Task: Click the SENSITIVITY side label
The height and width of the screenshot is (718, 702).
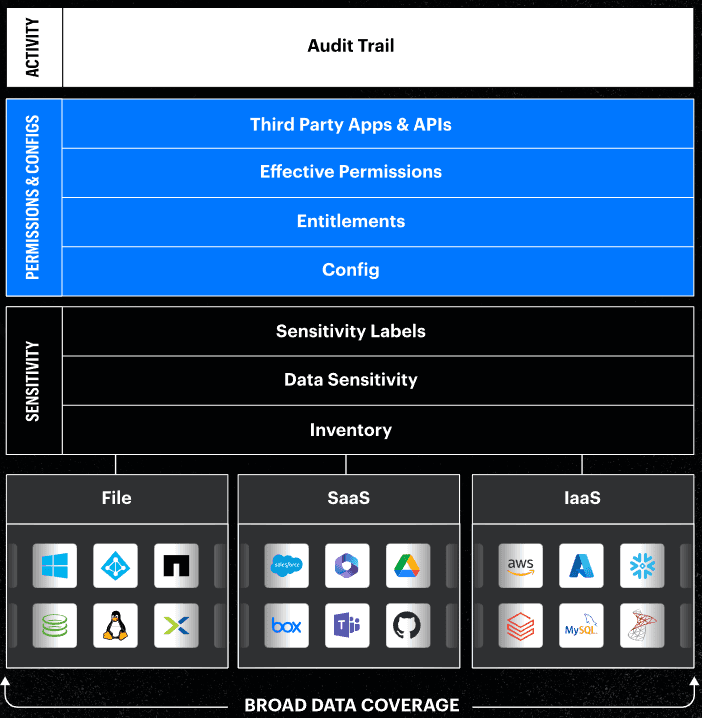Action: [33, 381]
